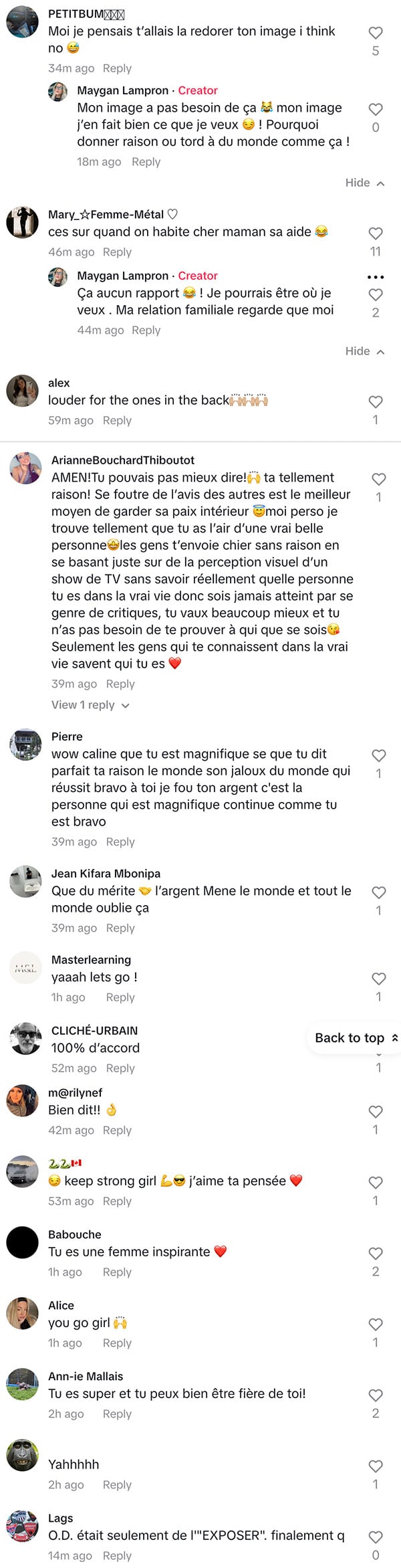Like the Mary_☆Femme-Métal comment
Image resolution: width=401 pixels, height=1568 pixels.
(376, 233)
